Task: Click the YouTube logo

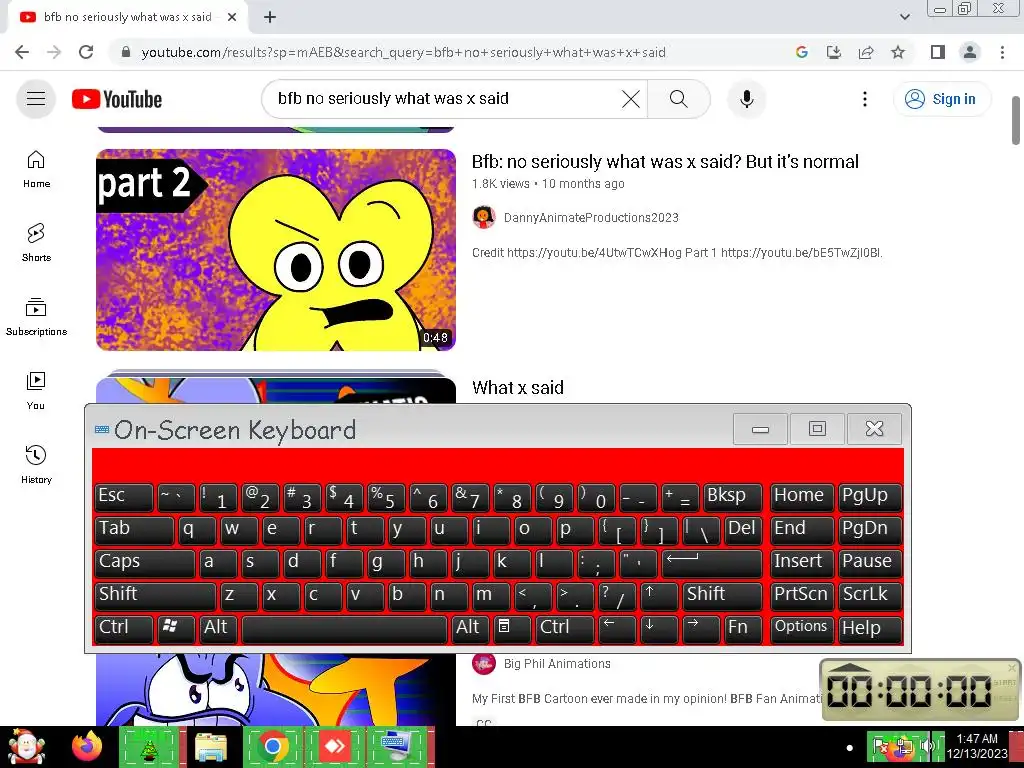Action: point(117,99)
